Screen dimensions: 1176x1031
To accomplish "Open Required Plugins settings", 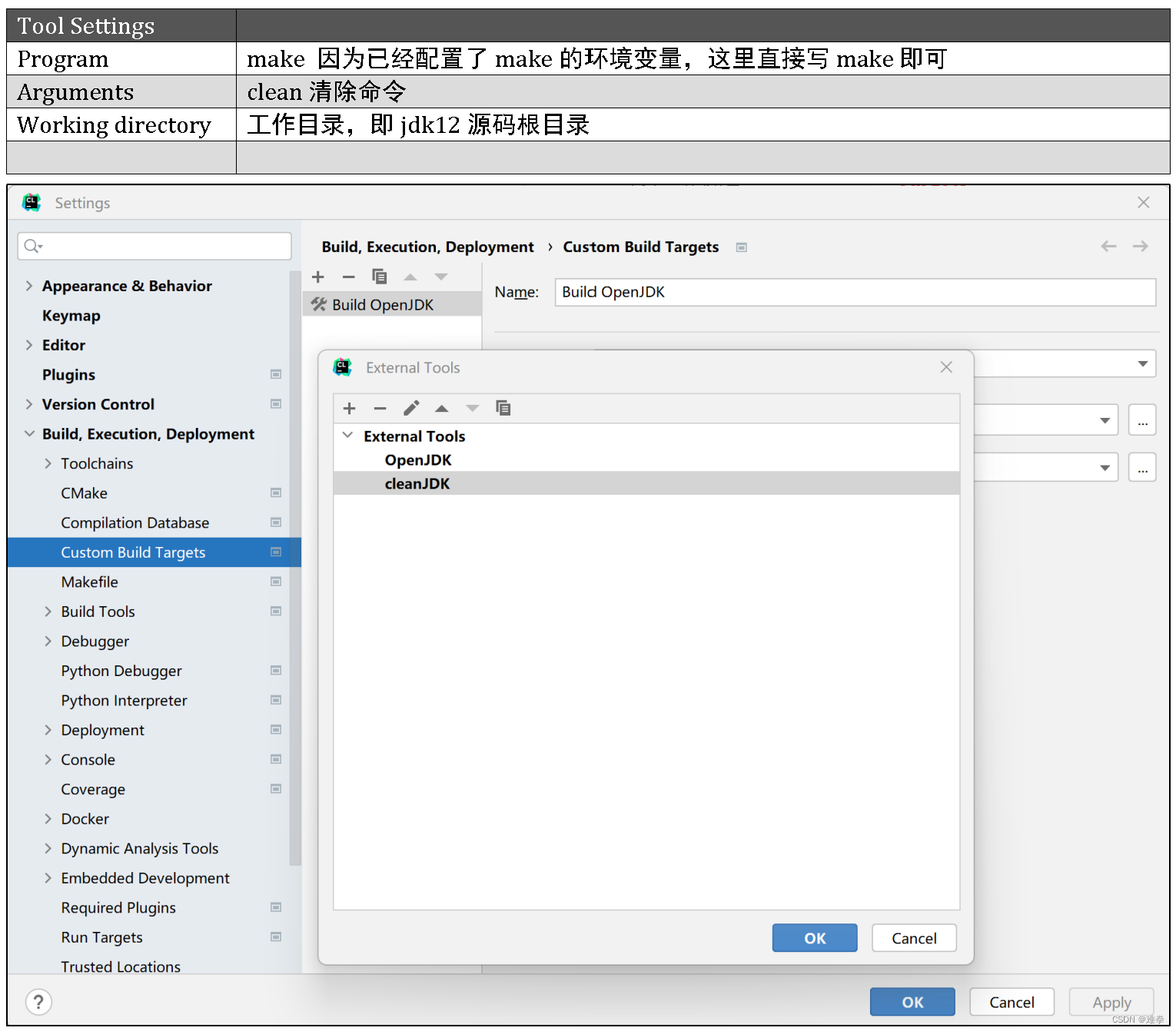I will [x=118, y=908].
